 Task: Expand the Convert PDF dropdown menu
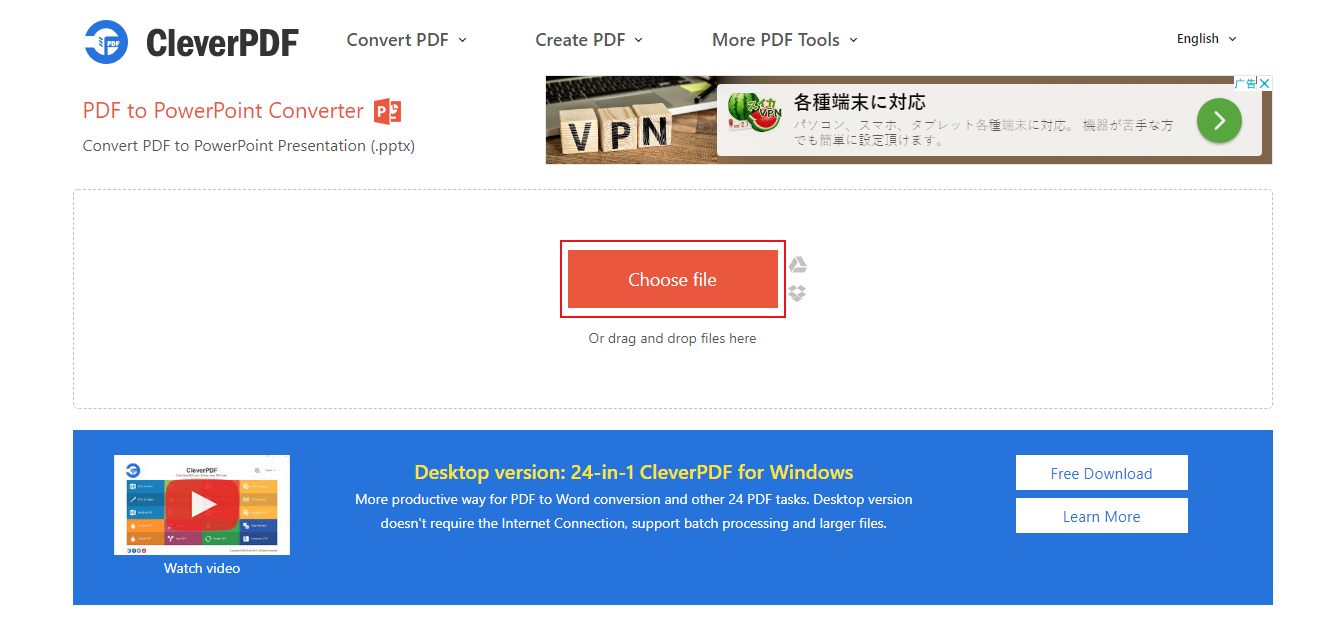pos(407,40)
